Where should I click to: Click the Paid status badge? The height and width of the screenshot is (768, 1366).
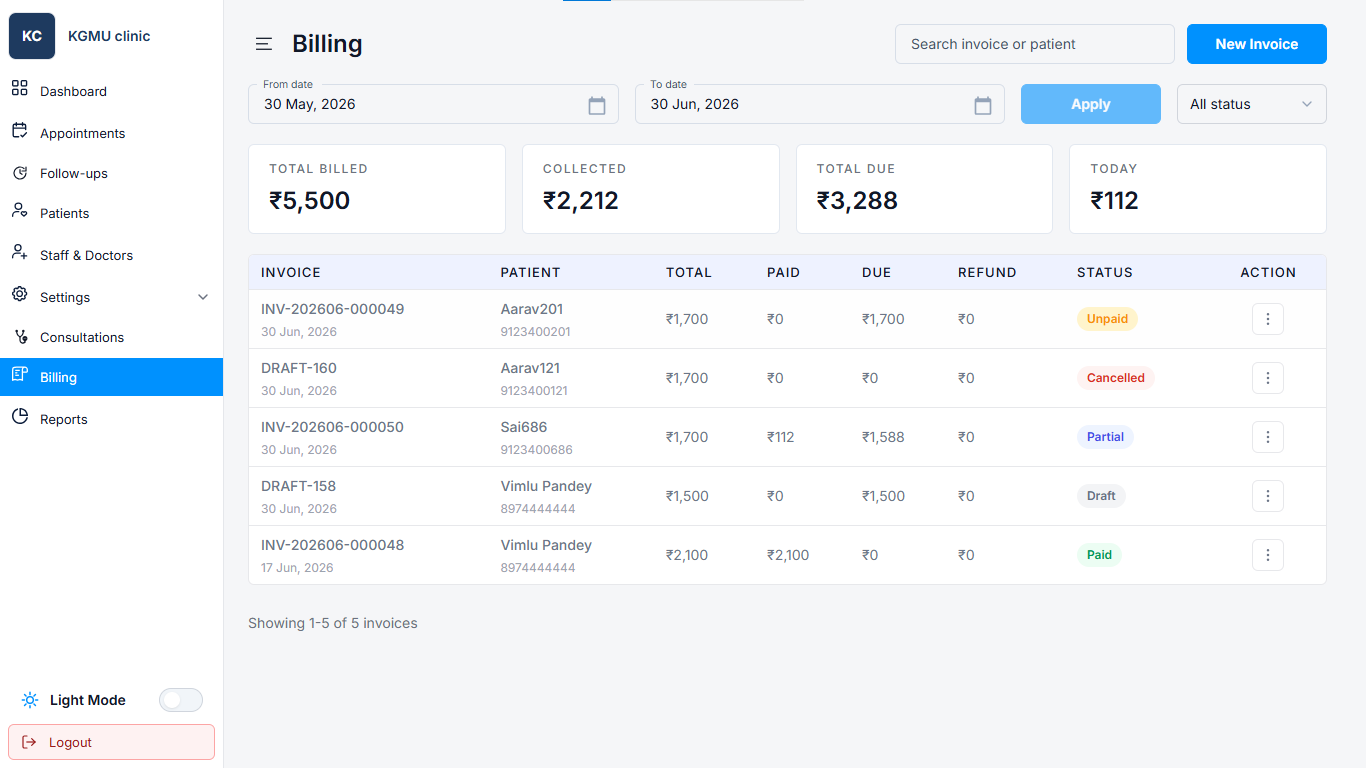(x=1099, y=555)
